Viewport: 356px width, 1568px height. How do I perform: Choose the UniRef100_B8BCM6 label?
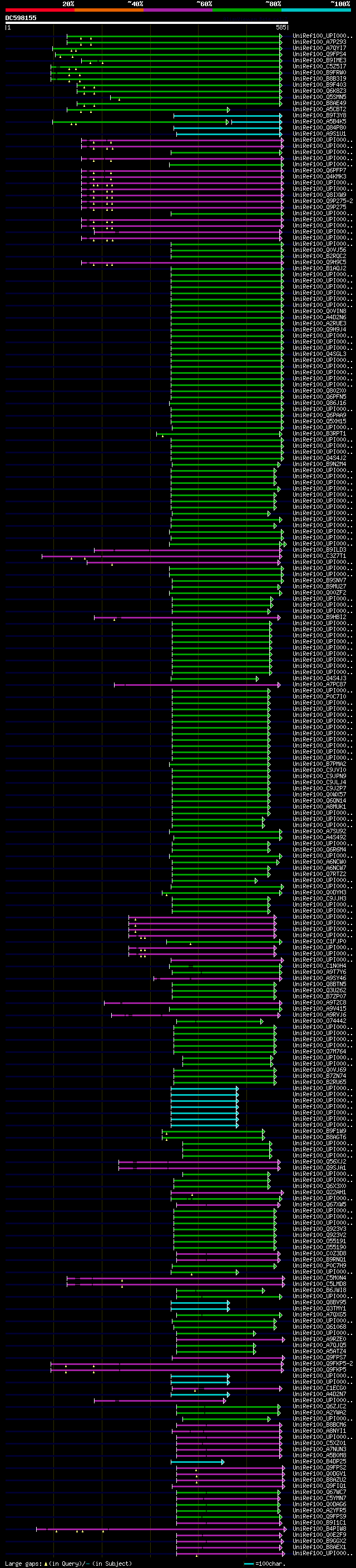click(319, 1425)
